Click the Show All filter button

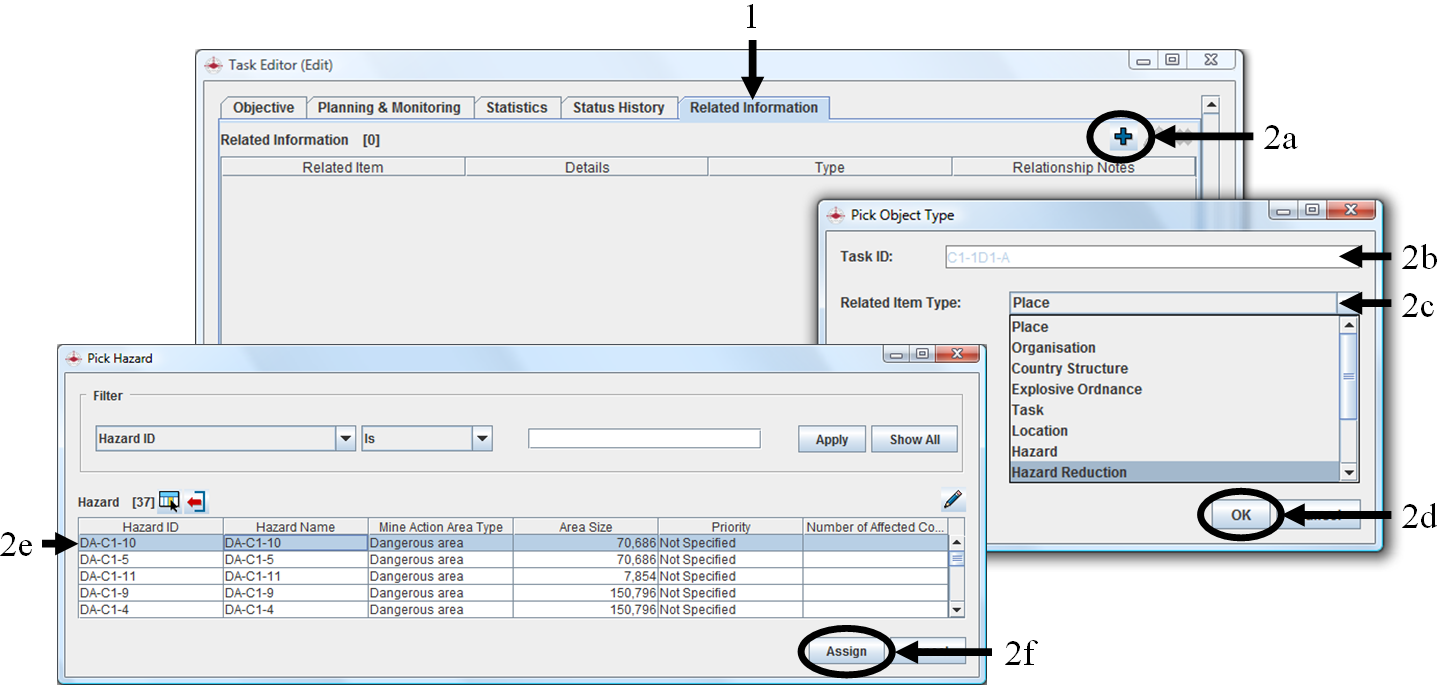[x=914, y=440]
